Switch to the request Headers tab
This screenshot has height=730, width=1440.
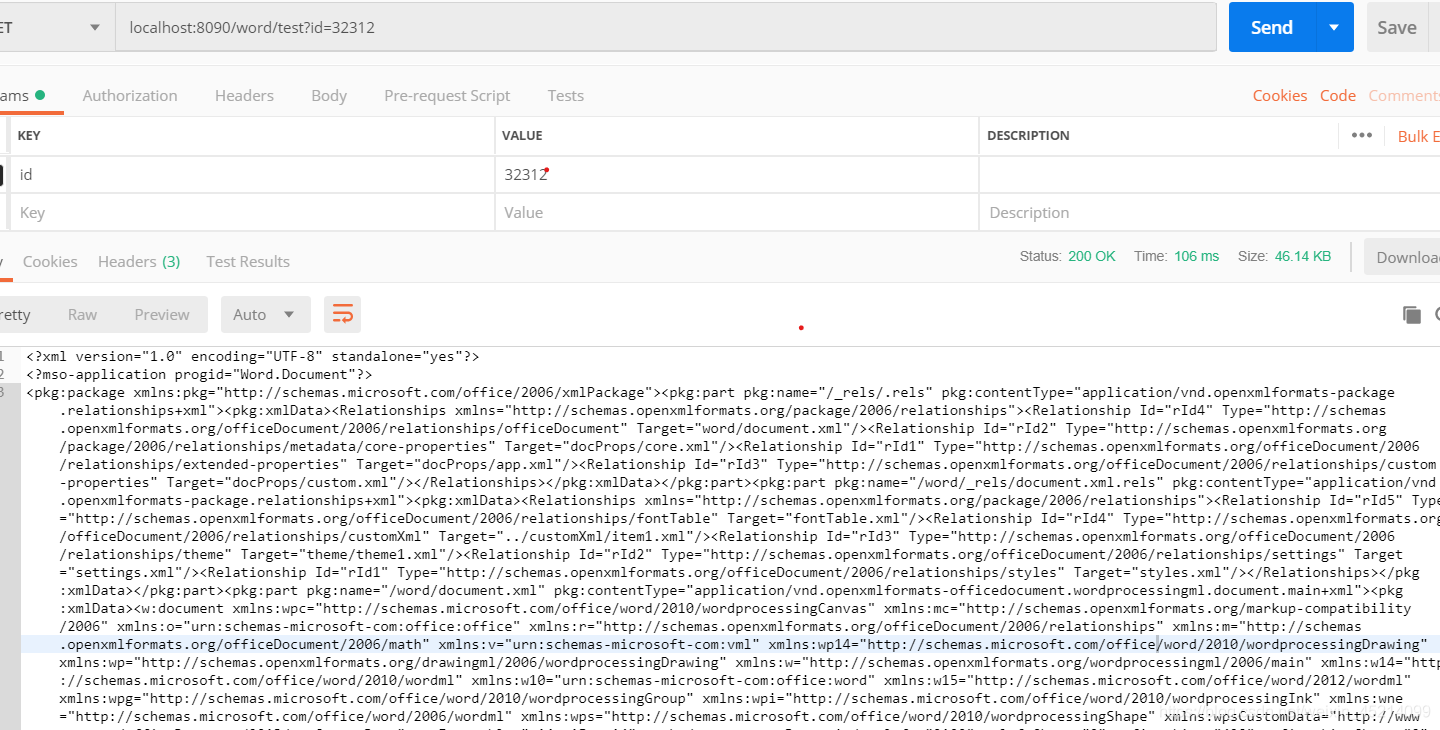(x=244, y=96)
